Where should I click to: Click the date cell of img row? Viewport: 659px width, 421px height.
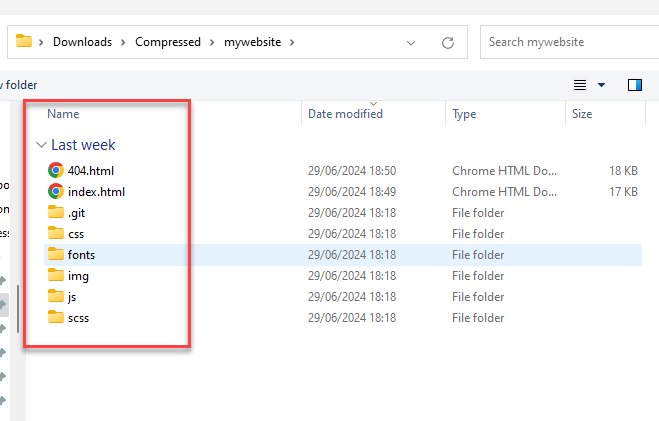click(352, 276)
